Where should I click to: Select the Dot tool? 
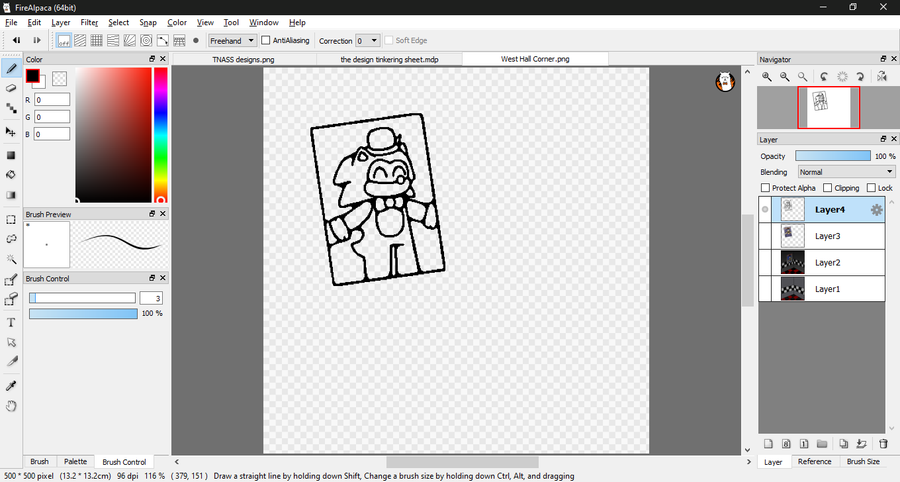pyautogui.click(x=11, y=108)
